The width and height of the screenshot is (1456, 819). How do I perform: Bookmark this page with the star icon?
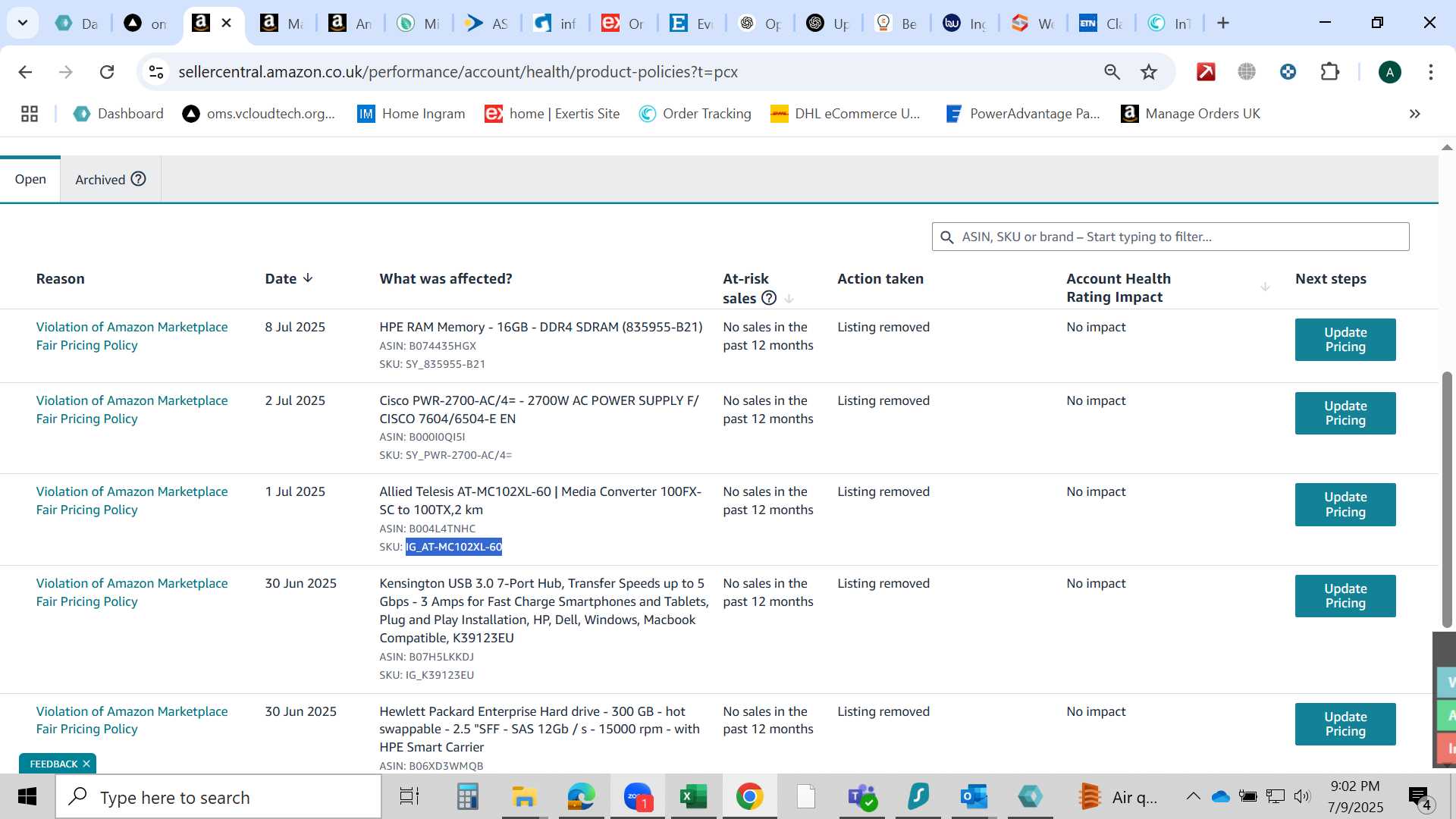(1149, 72)
